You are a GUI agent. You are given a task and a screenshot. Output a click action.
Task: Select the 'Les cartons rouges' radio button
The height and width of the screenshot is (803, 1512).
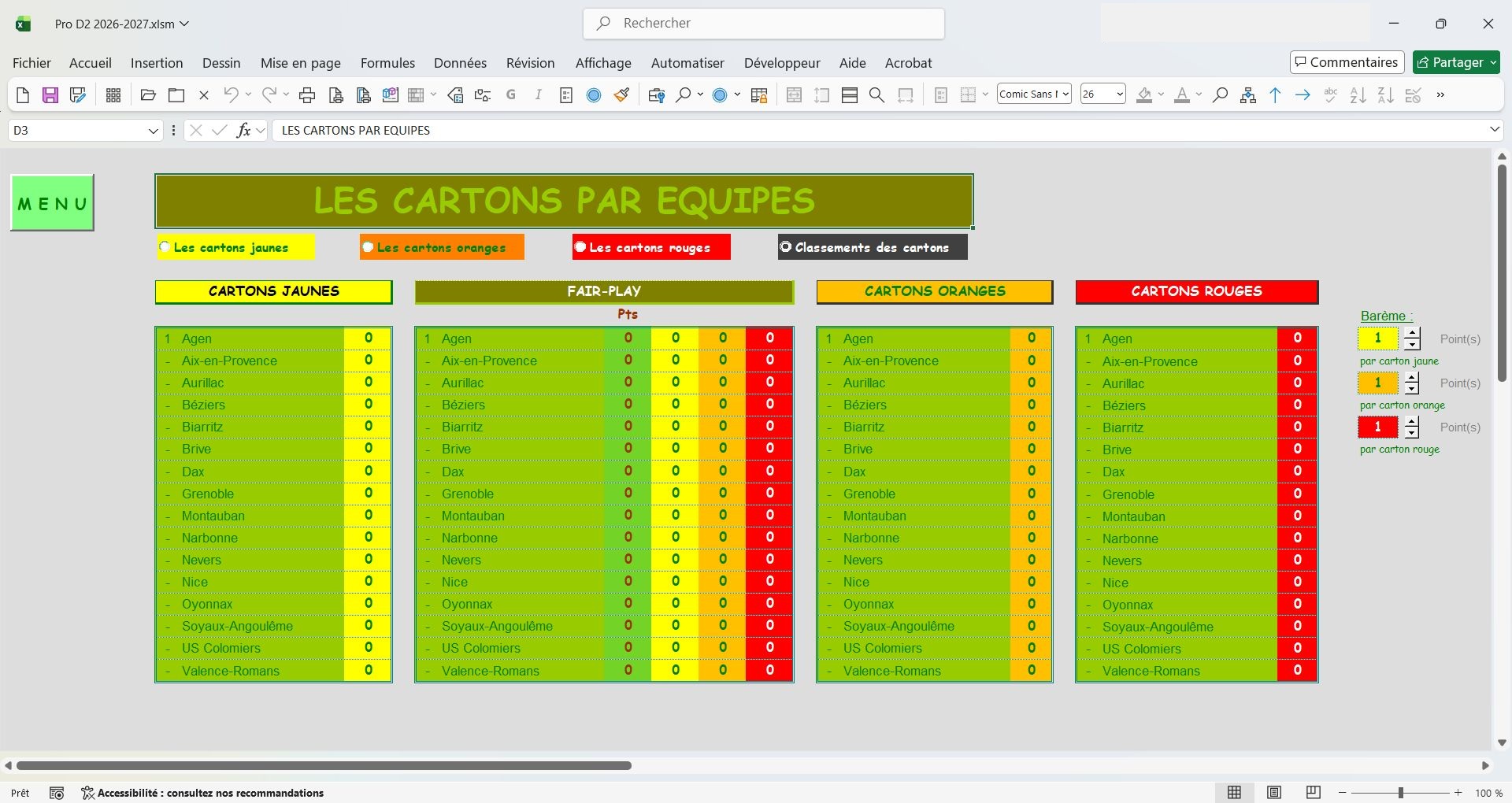tap(580, 247)
